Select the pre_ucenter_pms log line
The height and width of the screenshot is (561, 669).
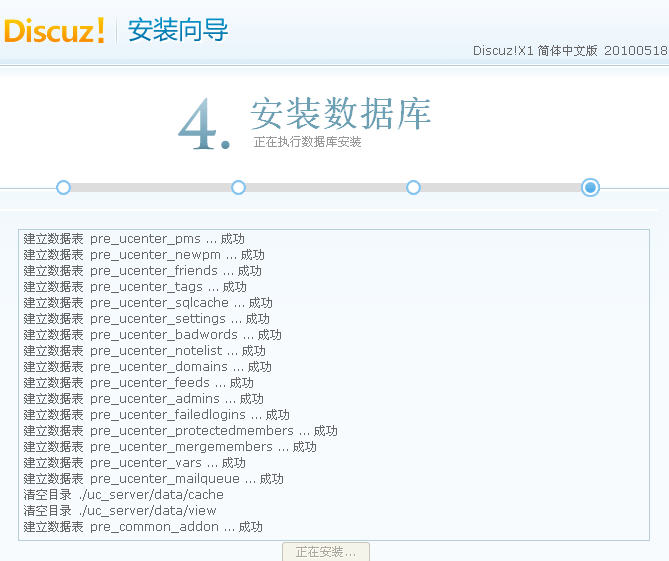pyautogui.click(x=134, y=239)
